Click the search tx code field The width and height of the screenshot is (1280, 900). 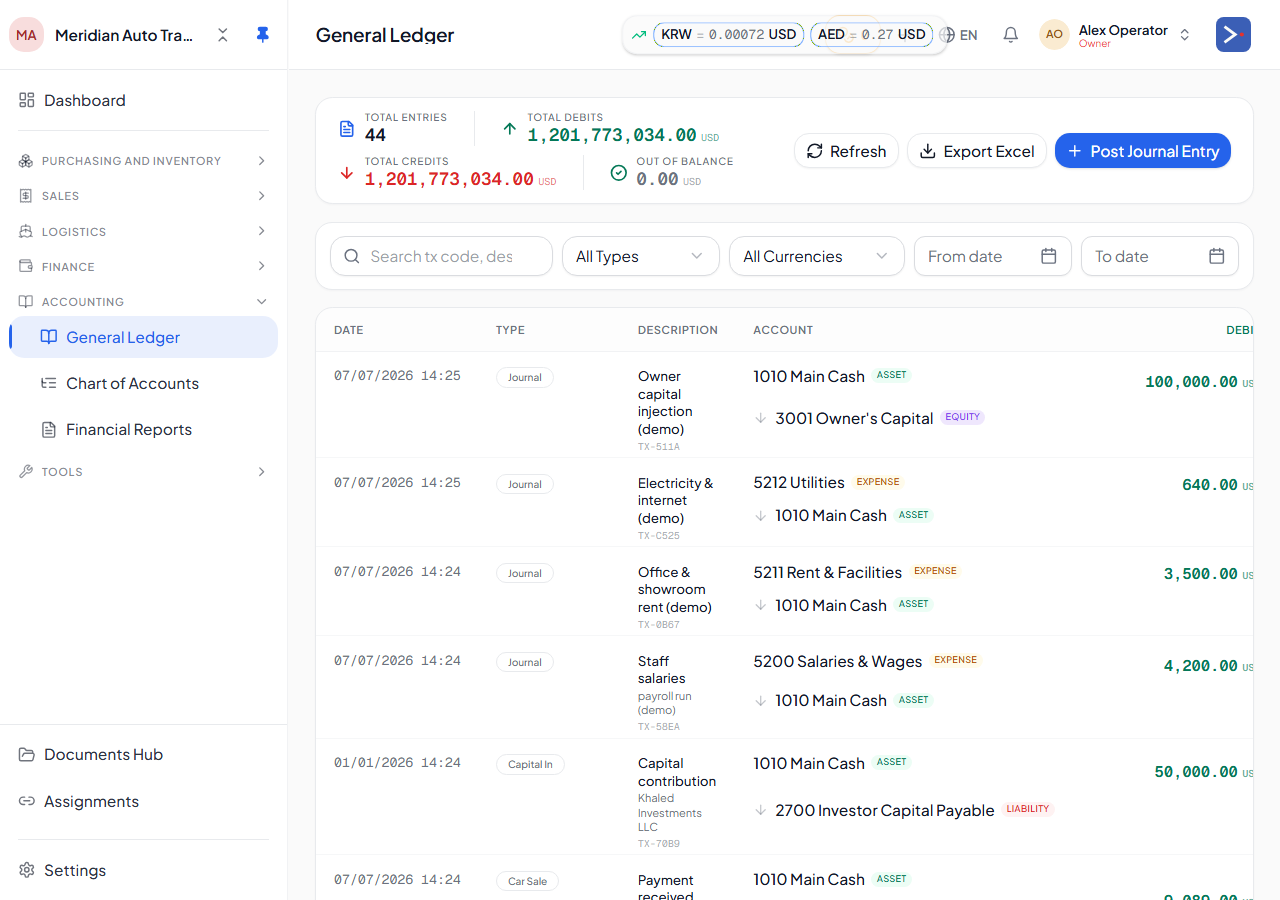(x=441, y=256)
